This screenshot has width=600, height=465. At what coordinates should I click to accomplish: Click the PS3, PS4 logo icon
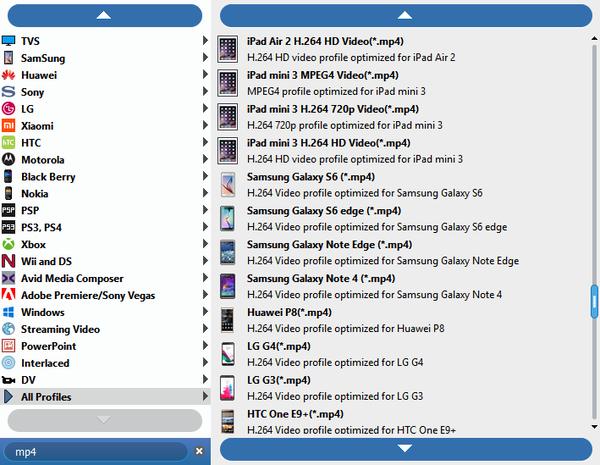pos(8,227)
